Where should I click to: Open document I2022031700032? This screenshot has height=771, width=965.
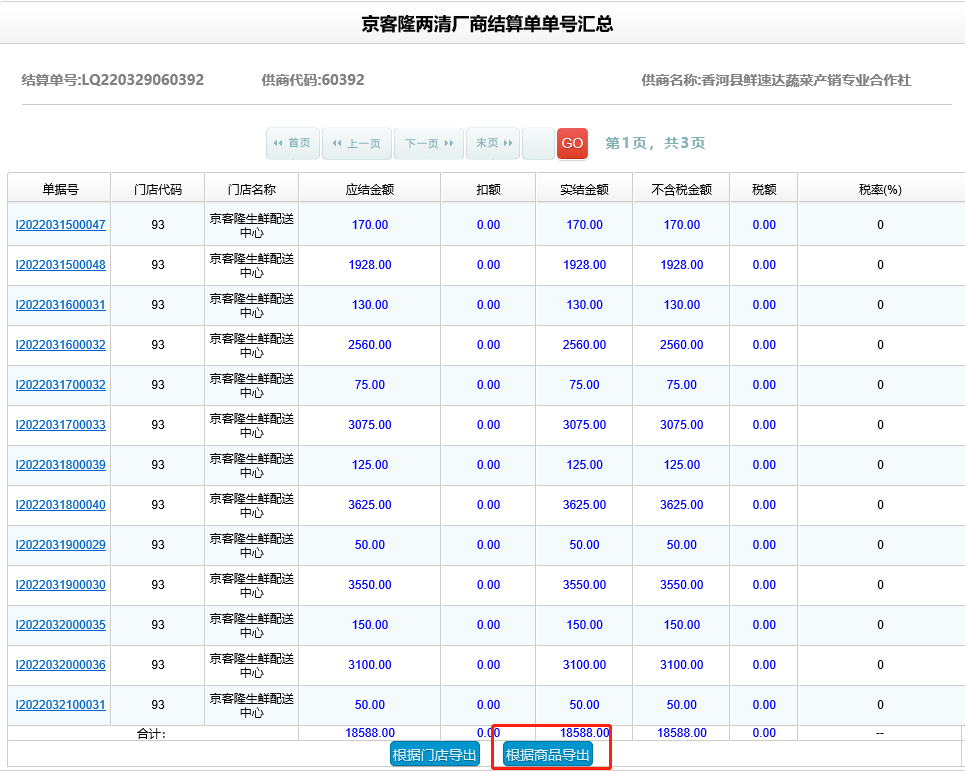pyautogui.click(x=60, y=385)
